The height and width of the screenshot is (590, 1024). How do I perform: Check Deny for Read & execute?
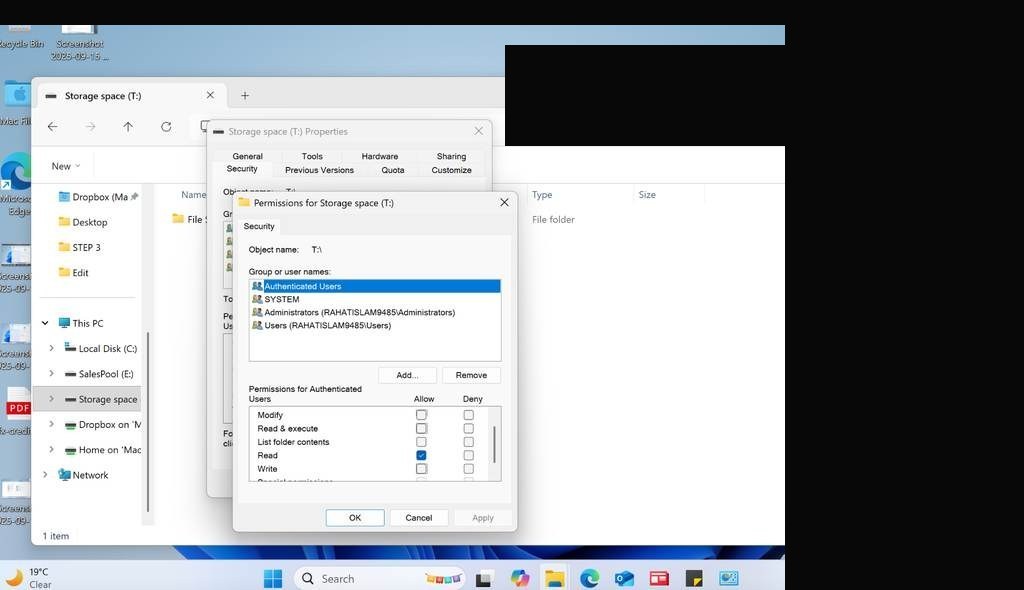468,429
